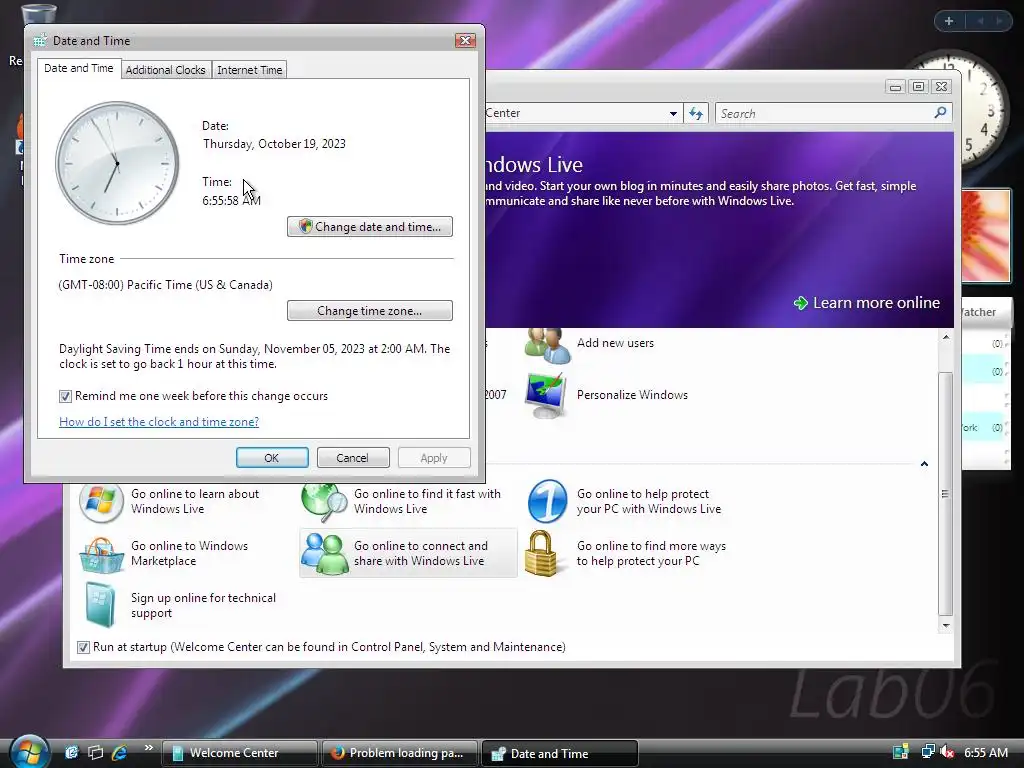
Task: Select the Date and Time tab
Action: point(78,68)
